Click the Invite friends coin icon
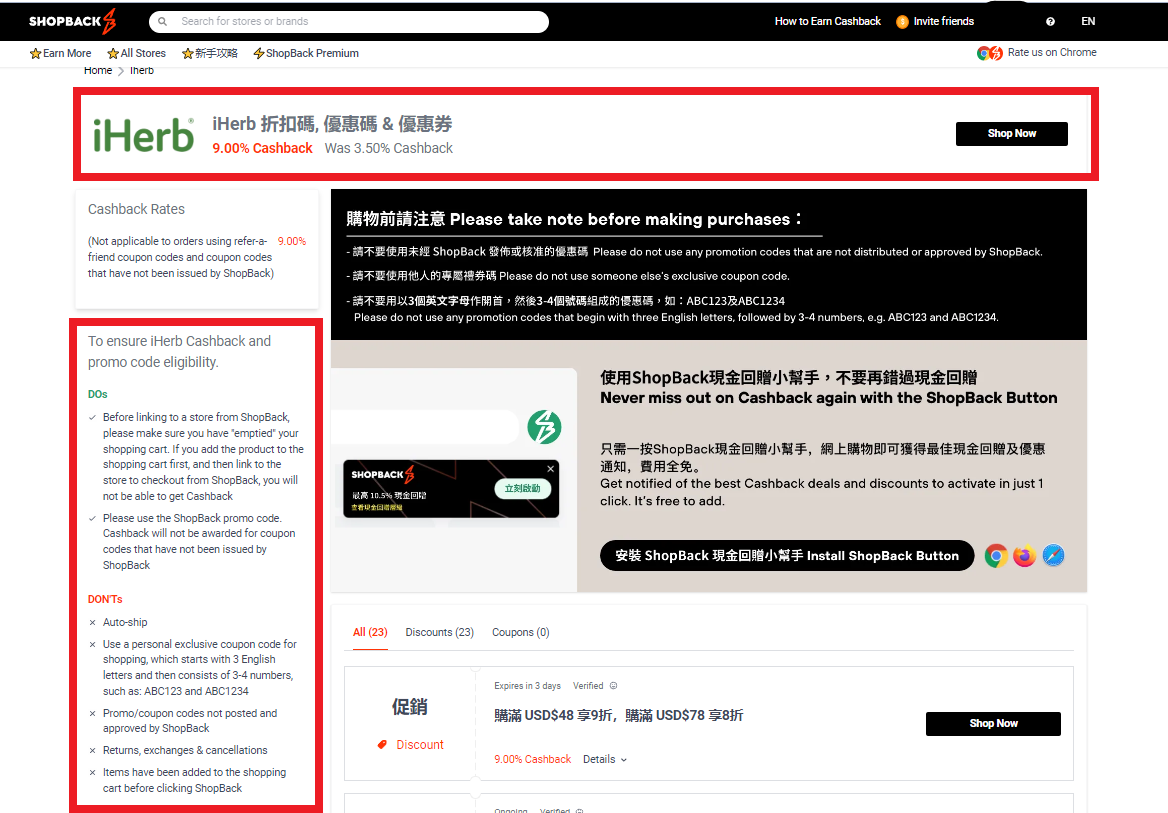The image size is (1168, 813). tap(902, 22)
